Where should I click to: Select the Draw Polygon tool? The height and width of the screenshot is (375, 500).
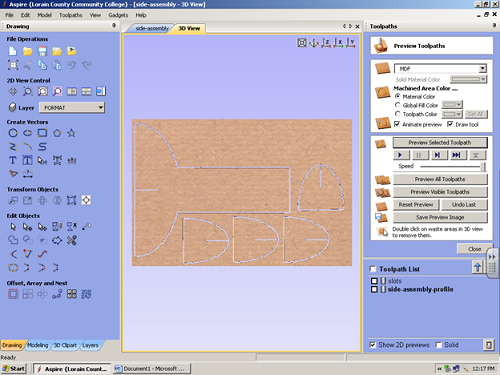(57, 133)
